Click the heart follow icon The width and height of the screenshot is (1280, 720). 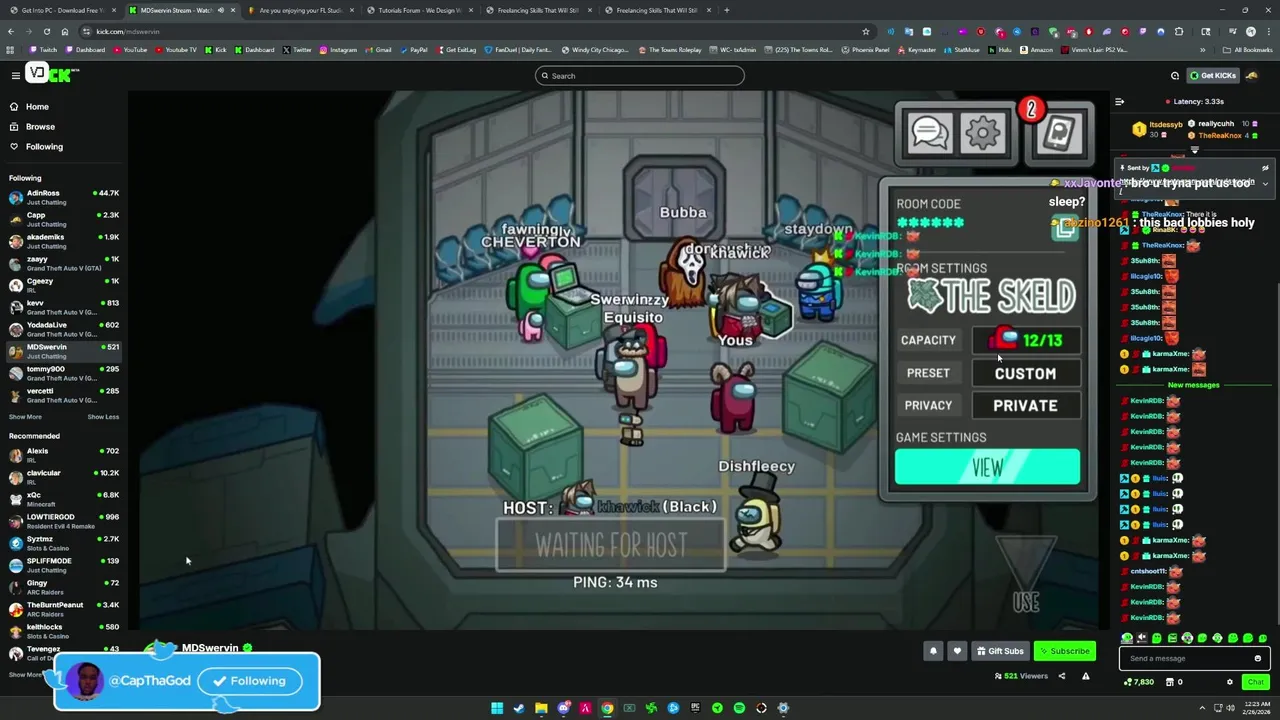[957, 651]
